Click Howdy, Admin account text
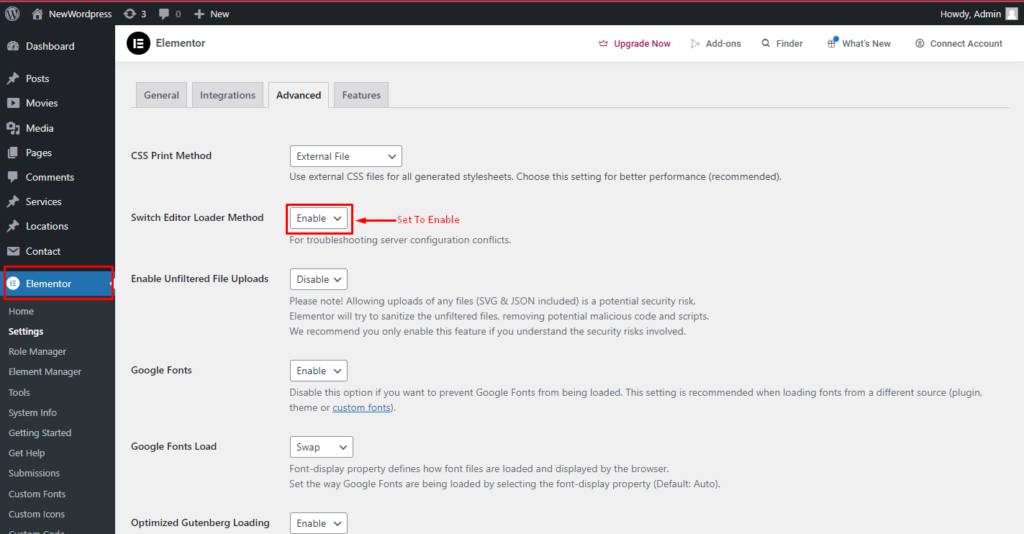The image size is (1024, 534). pyautogui.click(x=970, y=14)
